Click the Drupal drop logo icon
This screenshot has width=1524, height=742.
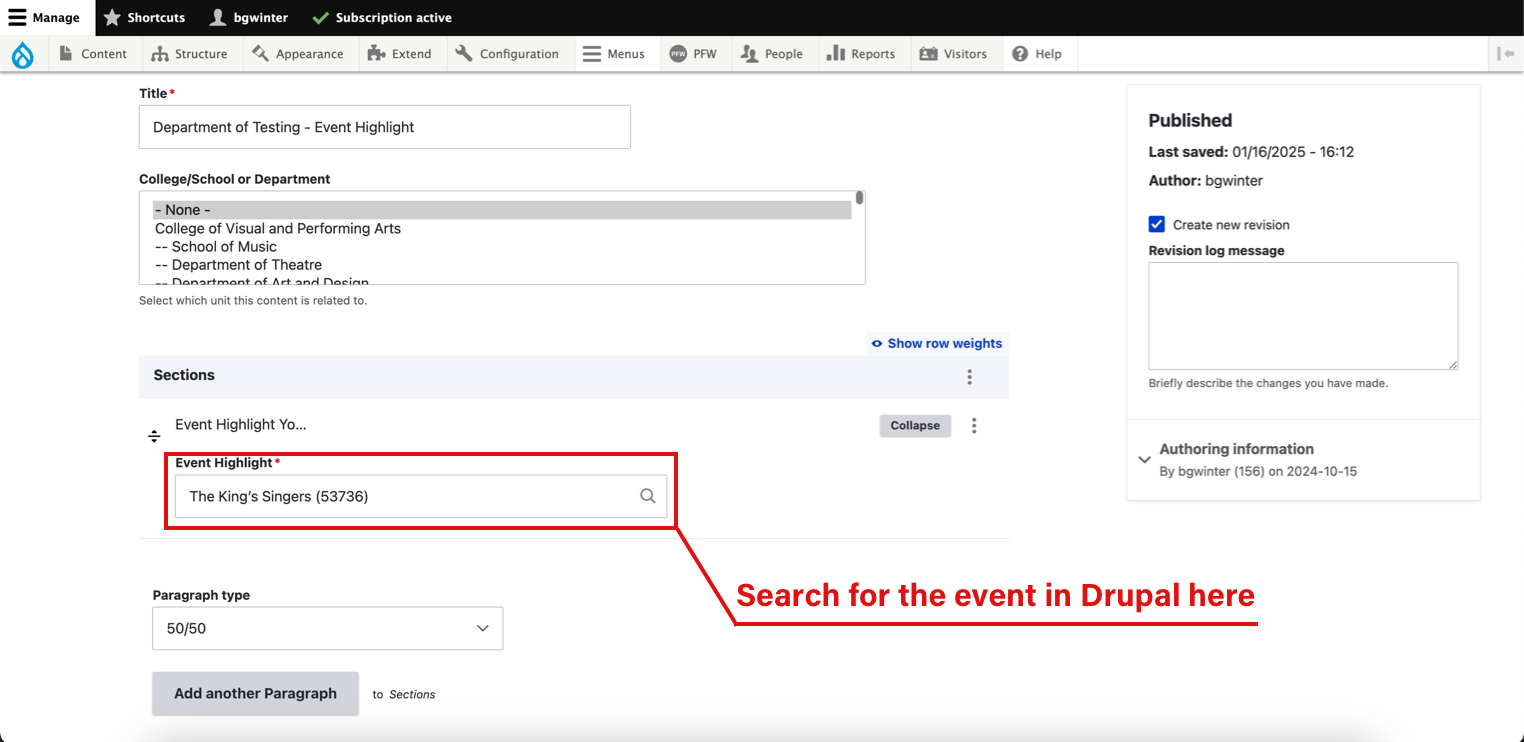tap(22, 54)
